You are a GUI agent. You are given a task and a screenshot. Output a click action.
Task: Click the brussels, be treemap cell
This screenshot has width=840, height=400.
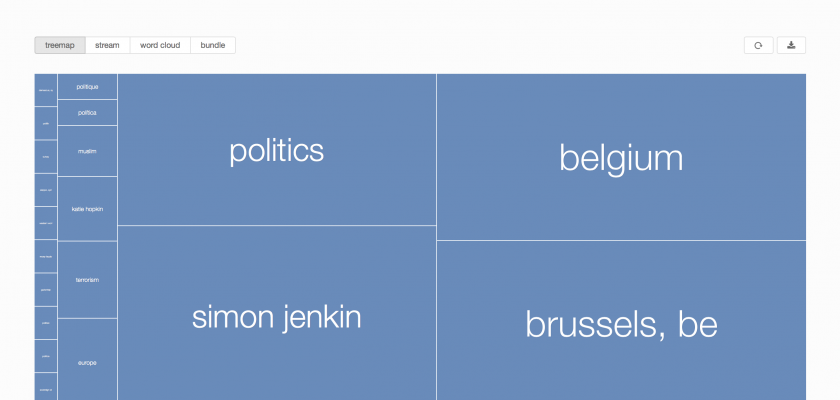pos(621,323)
